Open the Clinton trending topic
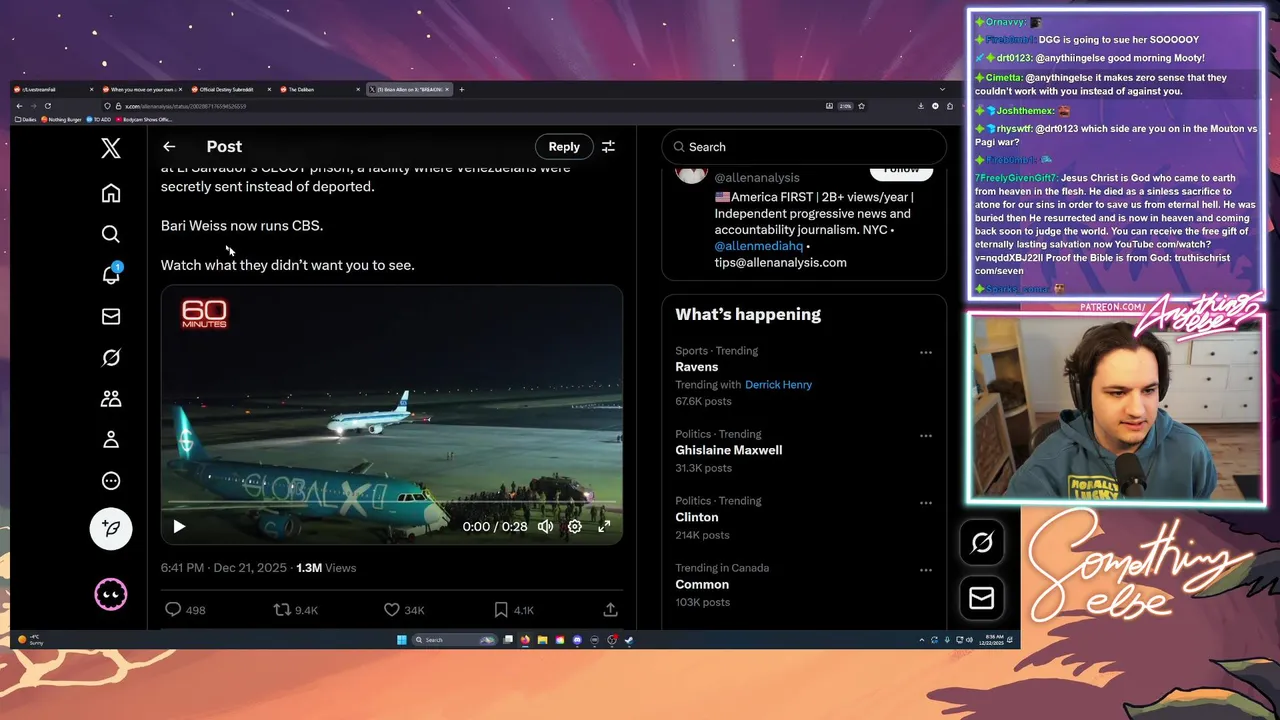1280x720 pixels. pyautogui.click(x=697, y=518)
